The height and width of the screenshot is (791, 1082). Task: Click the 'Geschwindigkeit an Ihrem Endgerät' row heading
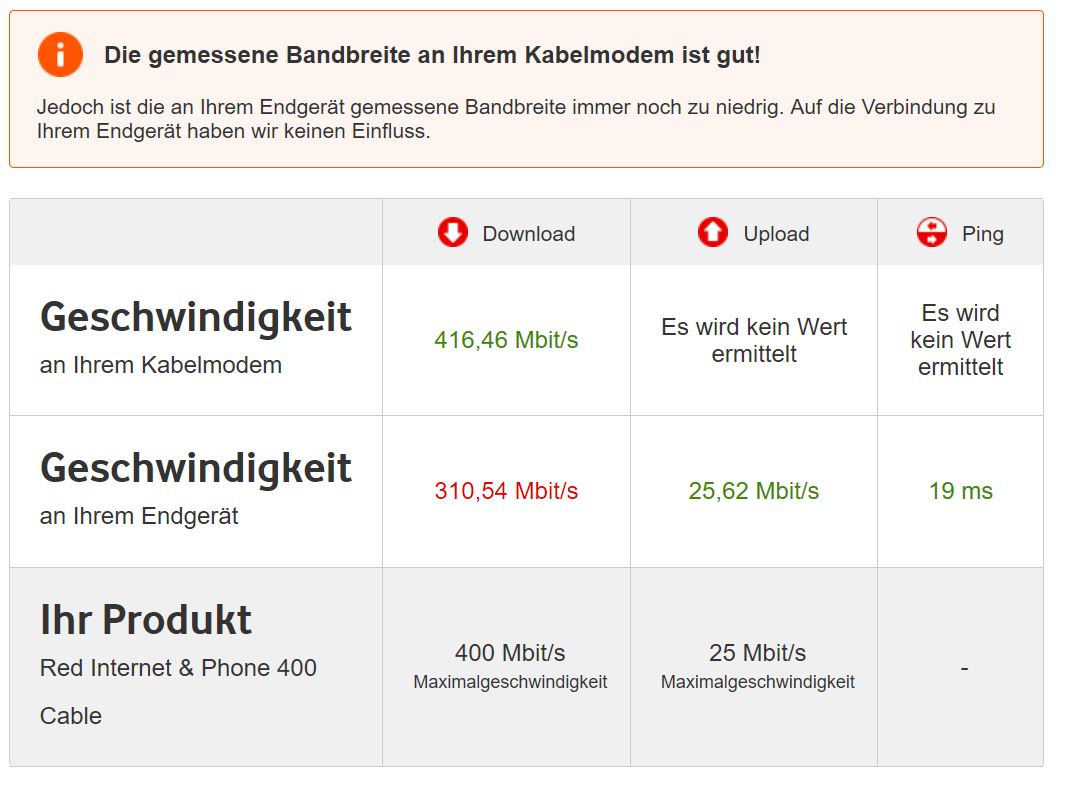[x=196, y=469]
